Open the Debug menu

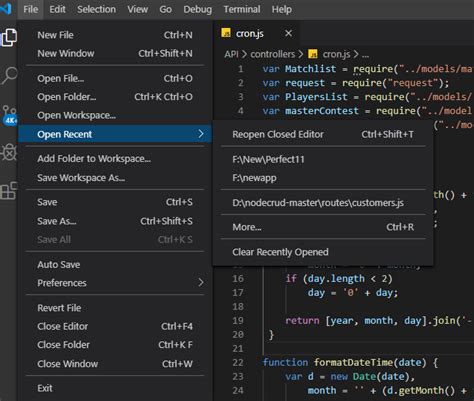(197, 9)
